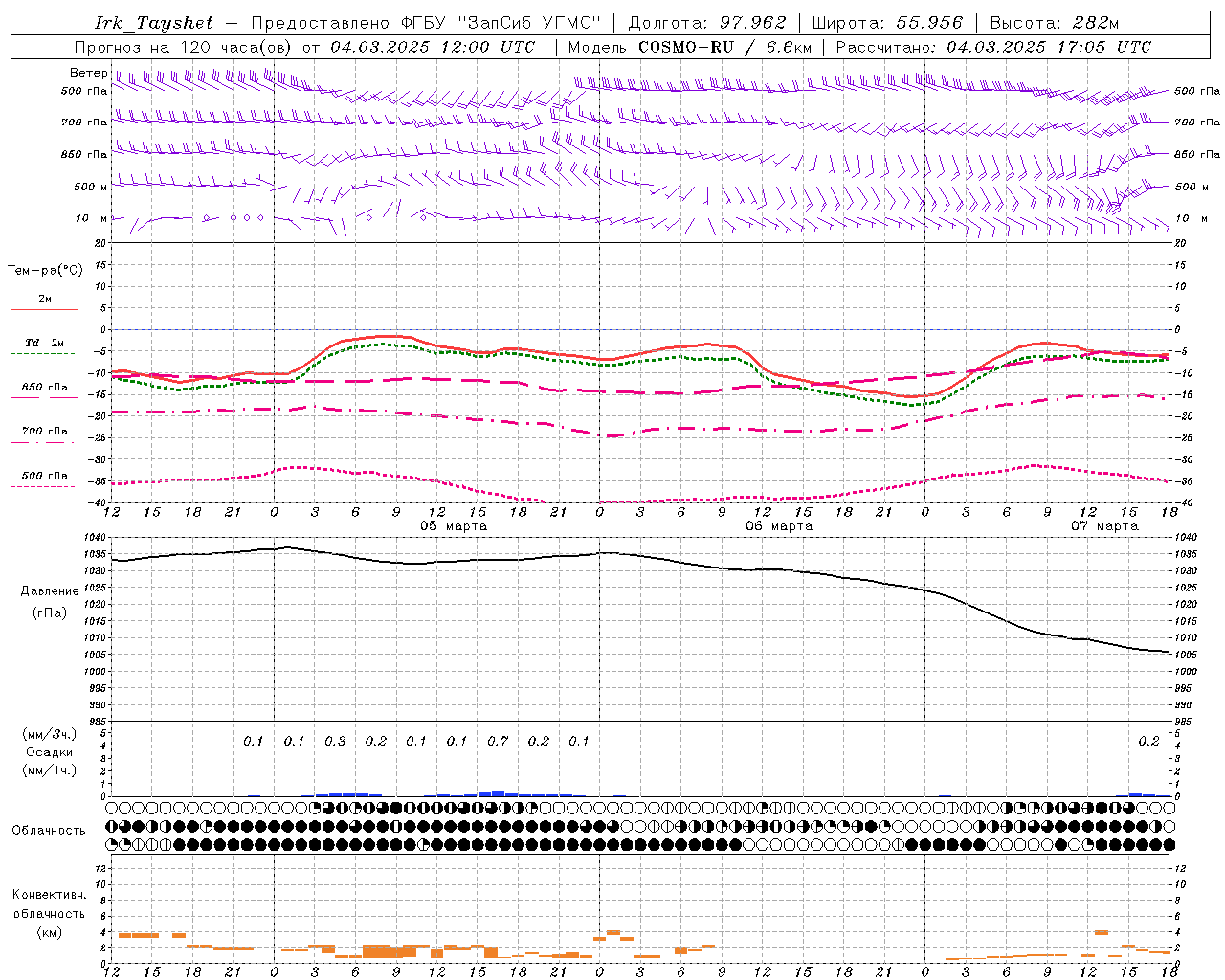The image size is (1225, 980).
Task: Select the Давление pressure panel label
Action: pos(50,591)
